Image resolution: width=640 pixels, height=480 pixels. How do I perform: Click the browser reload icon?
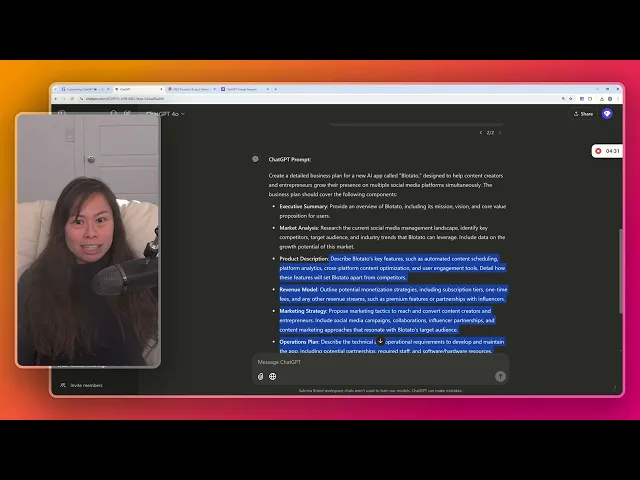72,99
